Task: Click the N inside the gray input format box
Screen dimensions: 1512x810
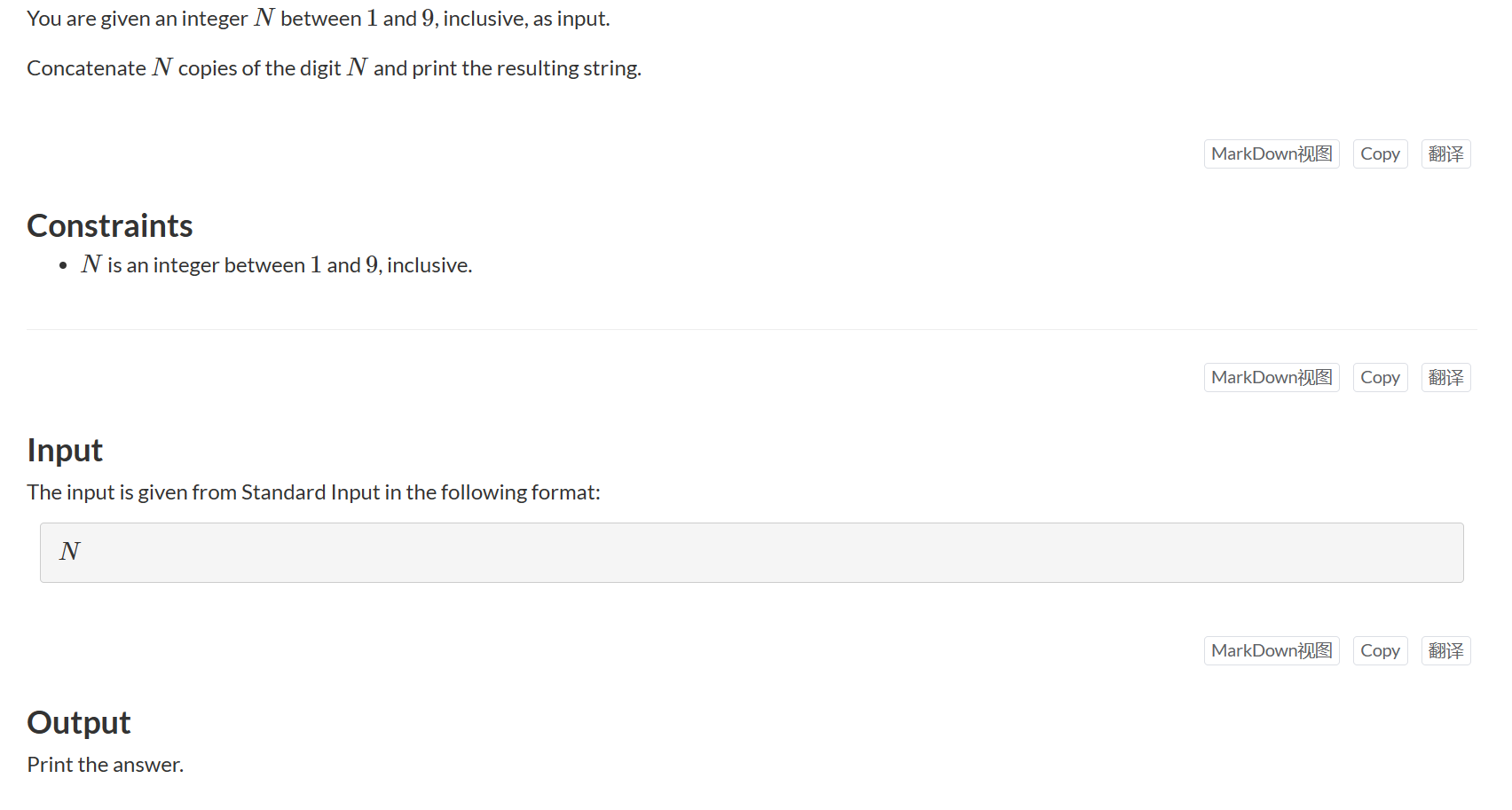Action: click(x=70, y=552)
